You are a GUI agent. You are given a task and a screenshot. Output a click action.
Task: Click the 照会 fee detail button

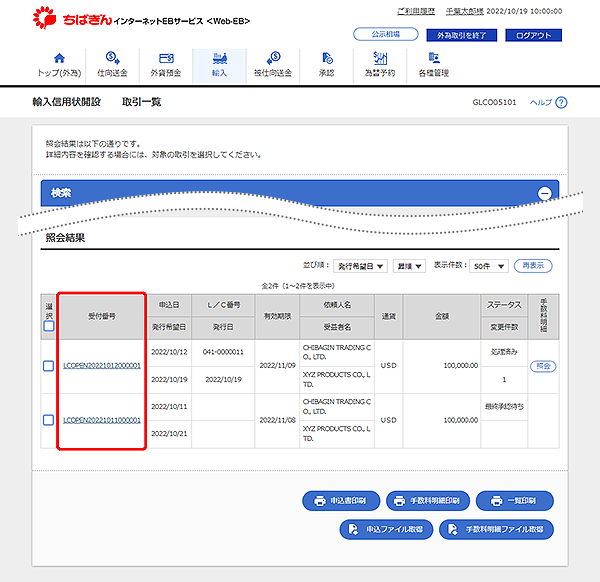pyautogui.click(x=543, y=366)
